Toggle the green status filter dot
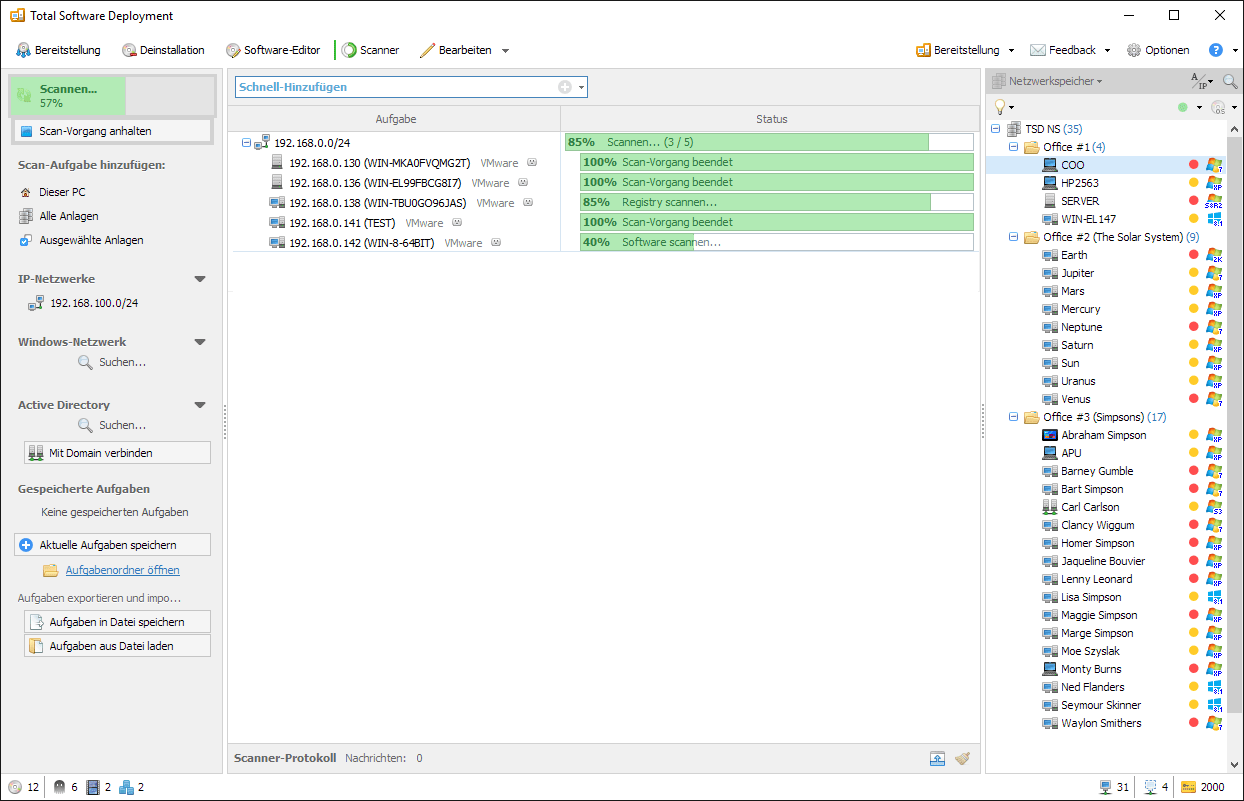1244x801 pixels. point(1183,107)
